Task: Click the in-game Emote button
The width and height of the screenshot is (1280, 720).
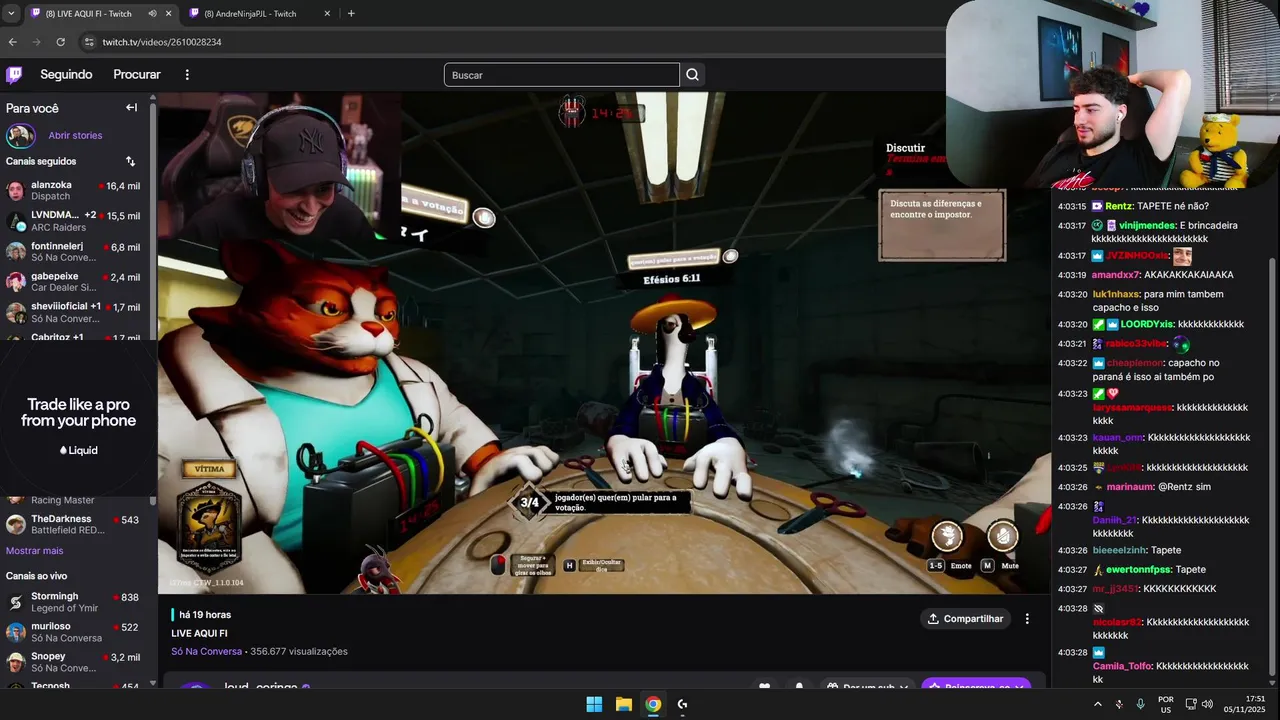Action: (x=947, y=536)
